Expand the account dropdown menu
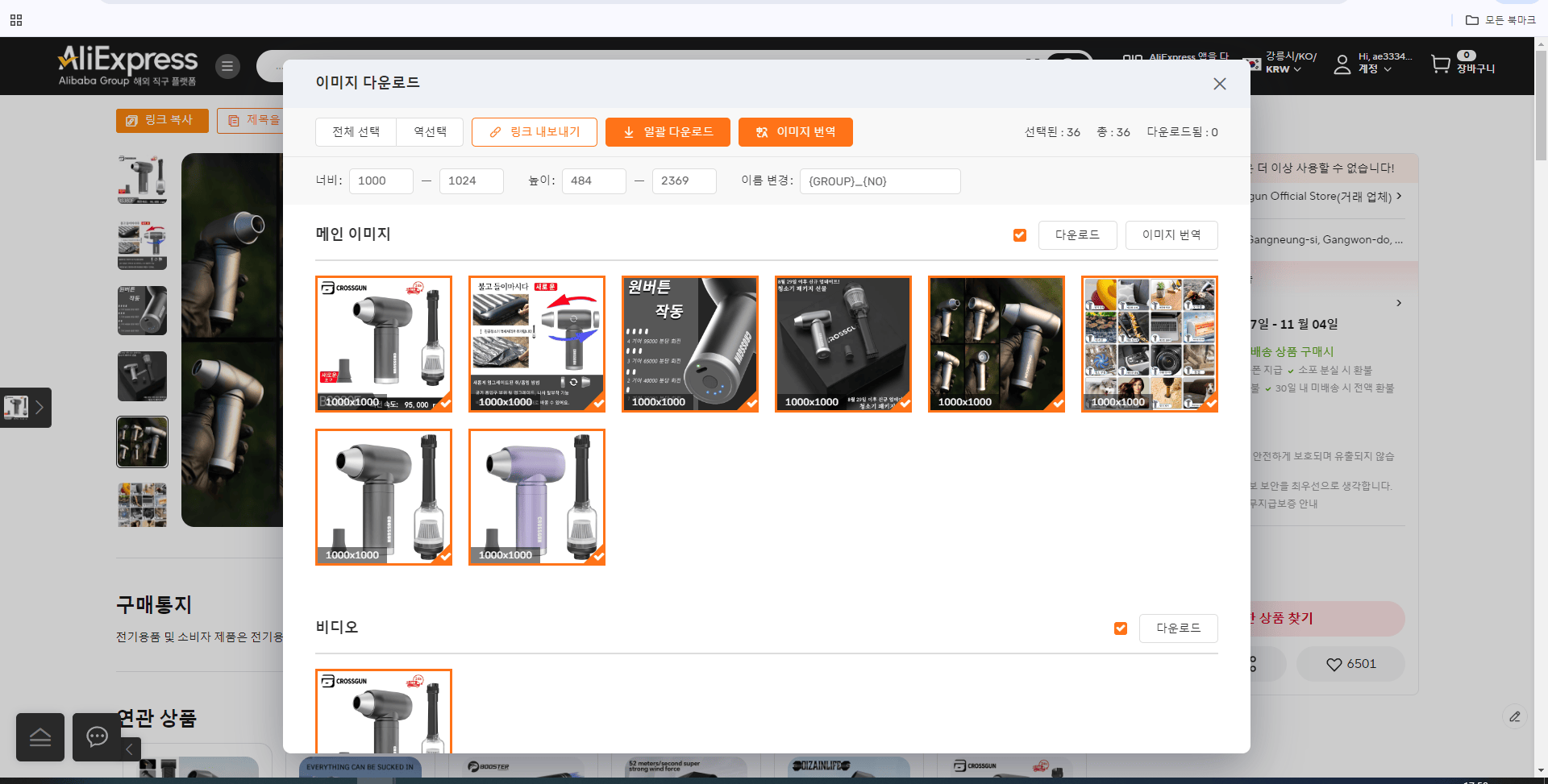Viewport: 1548px width, 784px height. tap(1375, 69)
